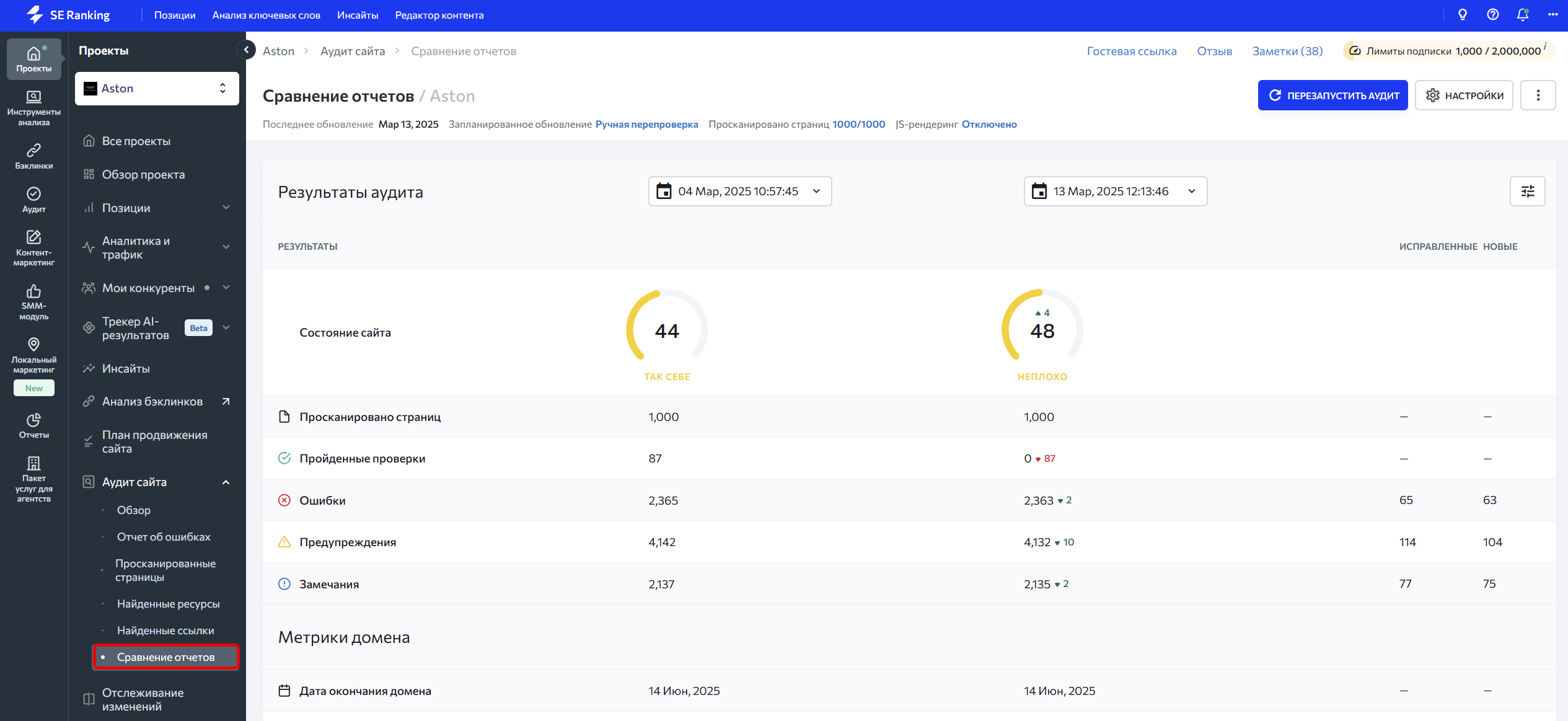Open the Audit rail icon
The height and width of the screenshot is (721, 1568).
tap(34, 200)
